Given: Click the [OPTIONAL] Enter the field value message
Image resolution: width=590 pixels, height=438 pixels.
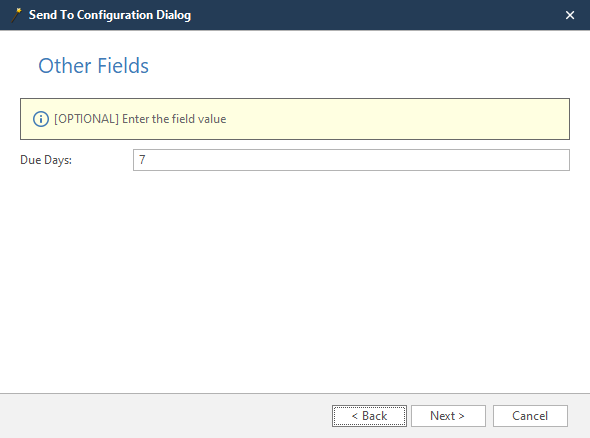Looking at the screenshot, I should pyautogui.click(x=140, y=119).
